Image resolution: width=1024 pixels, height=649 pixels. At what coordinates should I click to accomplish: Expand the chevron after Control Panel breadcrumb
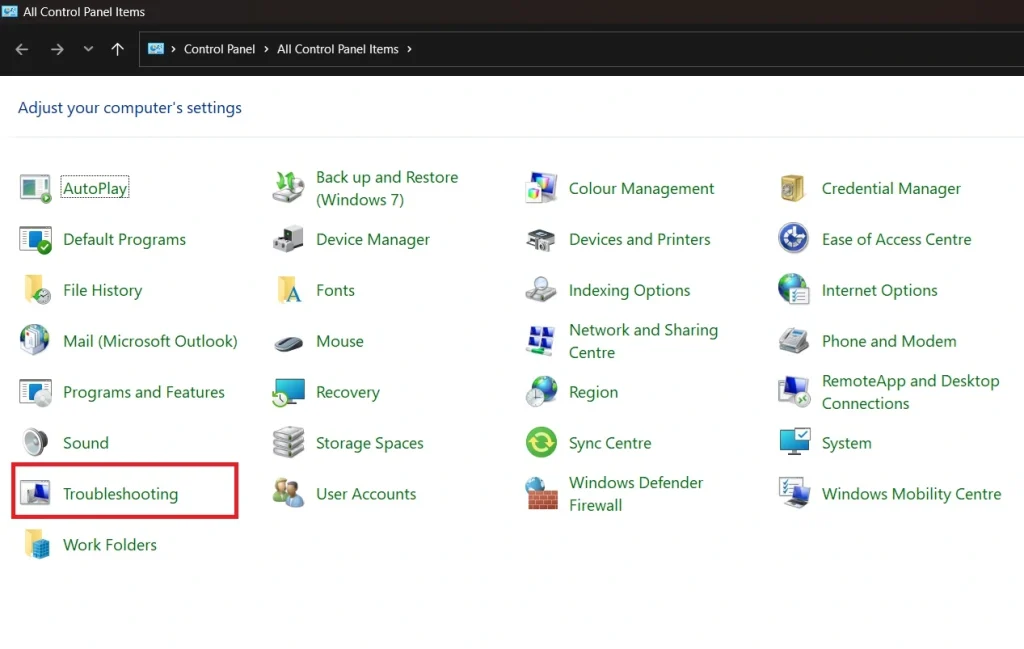tap(267, 49)
